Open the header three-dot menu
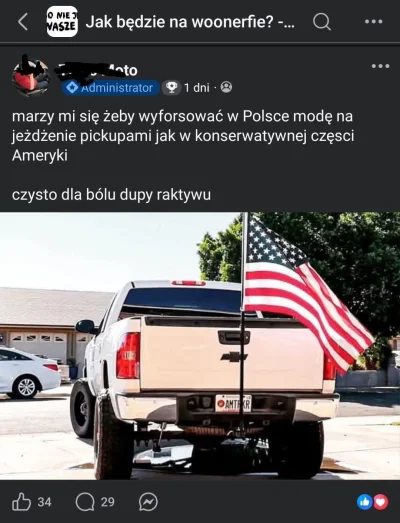This screenshot has width=400, height=523. [x=374, y=22]
